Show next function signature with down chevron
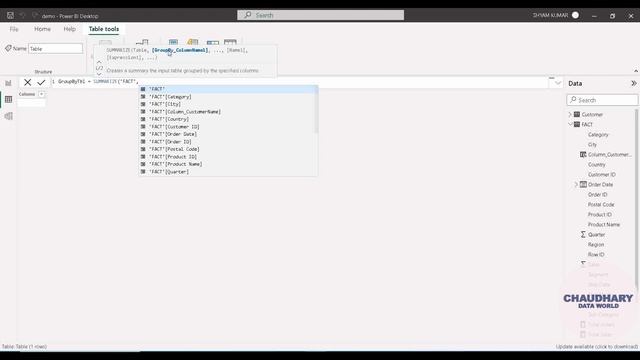Screen dimensions: 640x360 click(99, 74)
